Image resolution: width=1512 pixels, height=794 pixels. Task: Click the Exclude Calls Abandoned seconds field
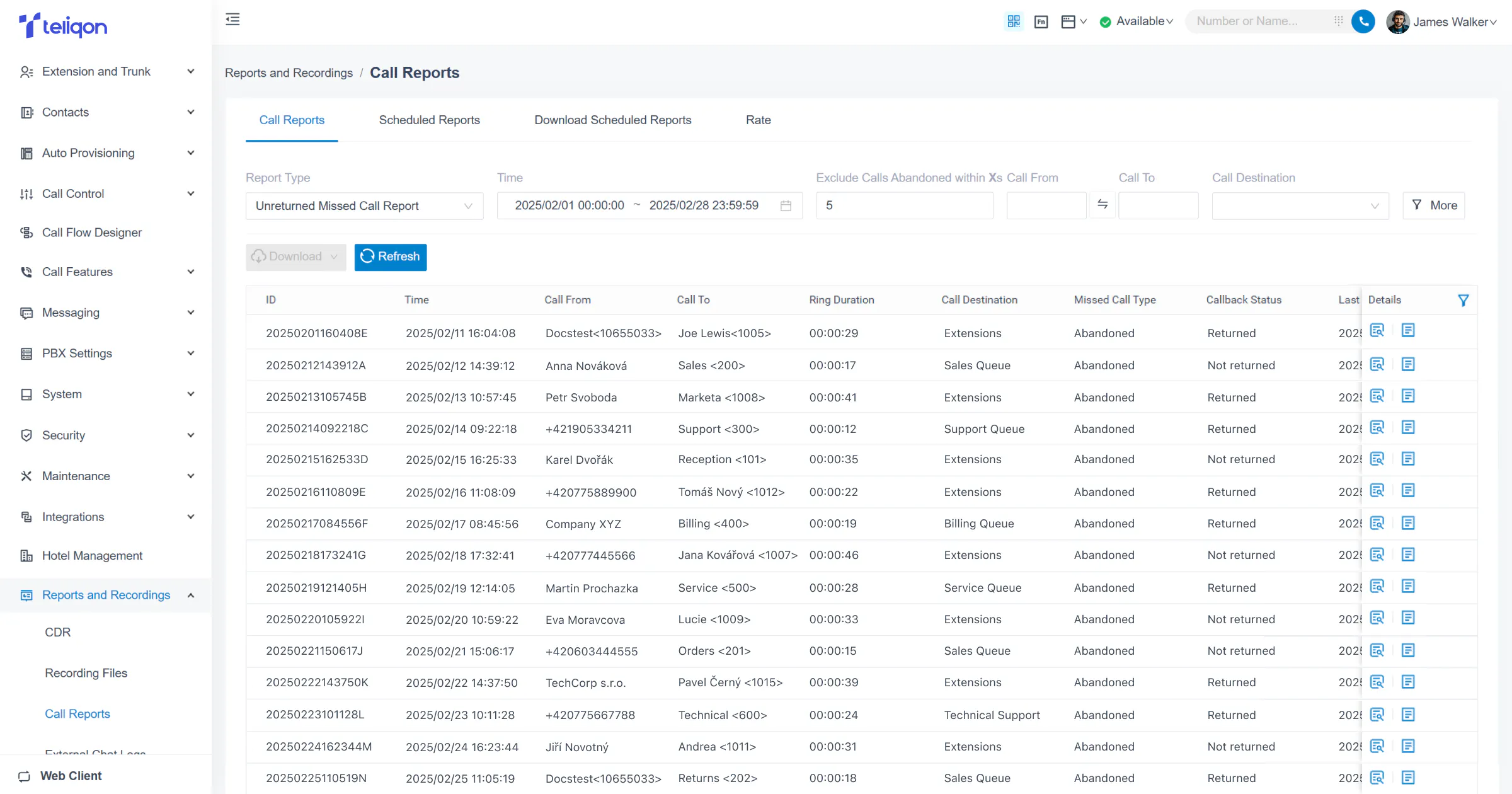pos(905,206)
